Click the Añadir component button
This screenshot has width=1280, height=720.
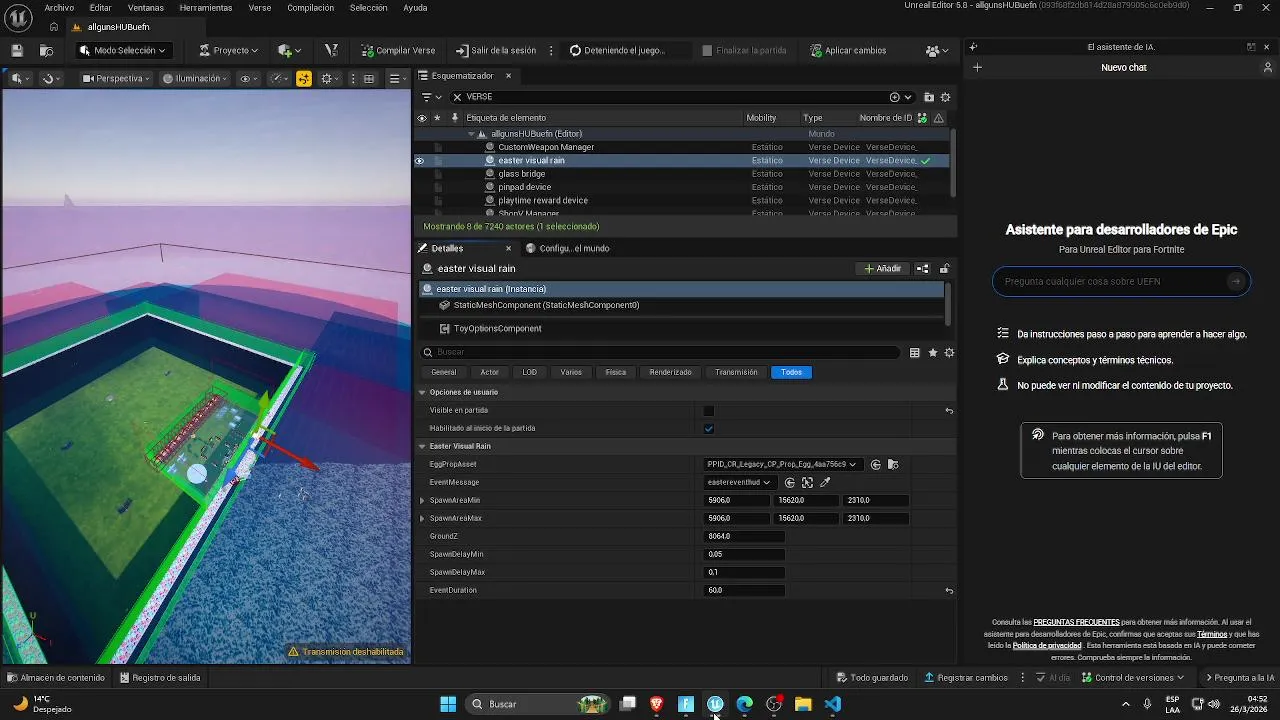[x=883, y=268]
